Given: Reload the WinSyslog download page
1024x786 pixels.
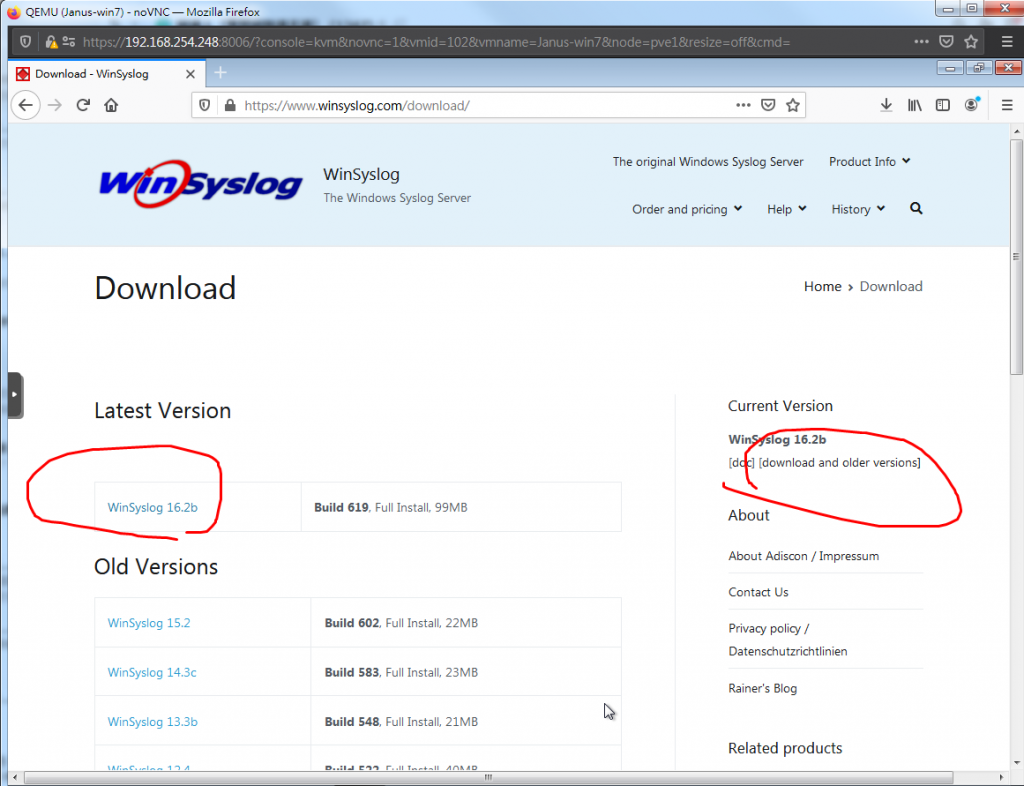Looking at the screenshot, I should (x=83, y=105).
